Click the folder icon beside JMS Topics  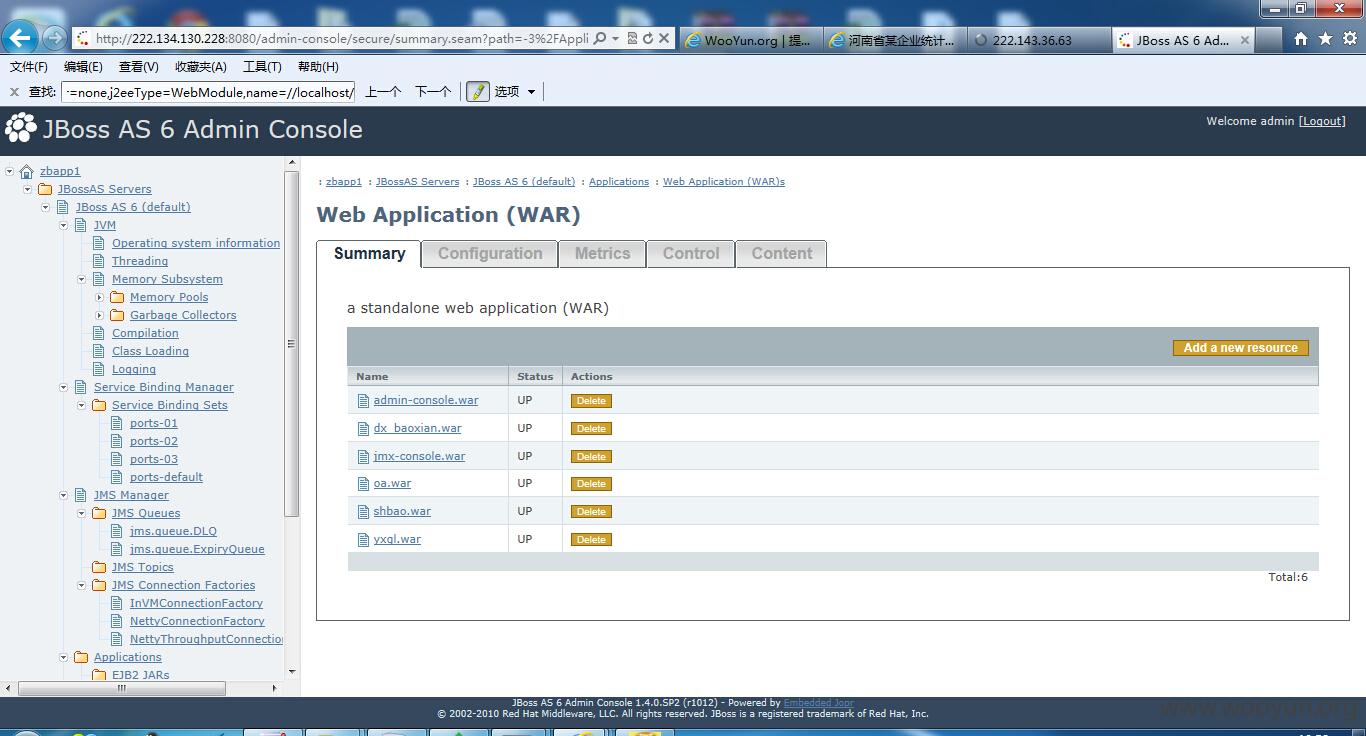coord(99,568)
